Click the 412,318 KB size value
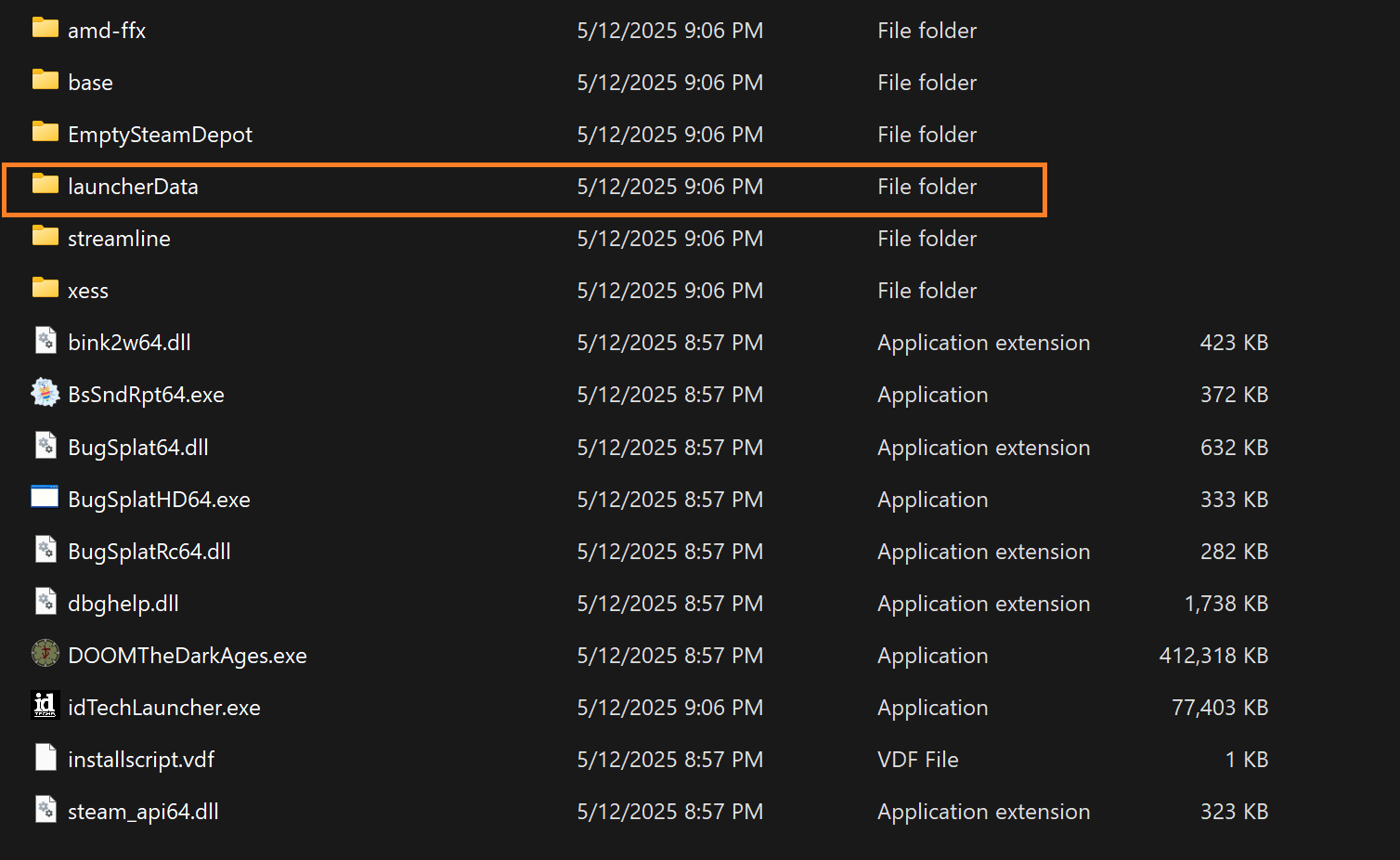 tap(1212, 656)
